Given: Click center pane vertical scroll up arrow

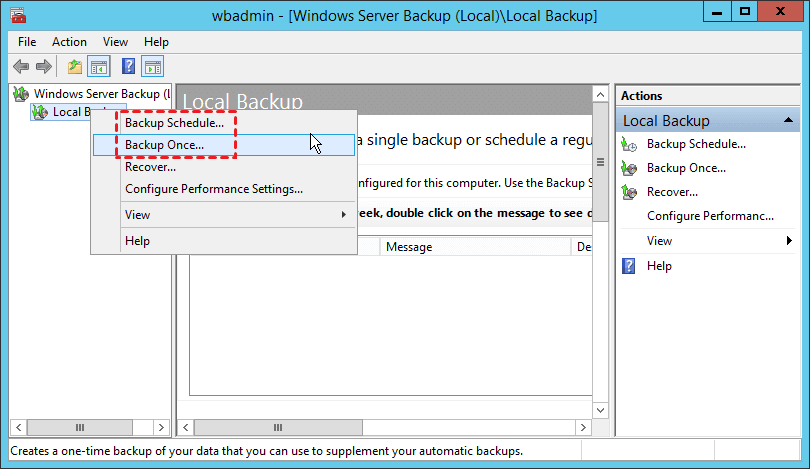Looking at the screenshot, I should click(600, 95).
